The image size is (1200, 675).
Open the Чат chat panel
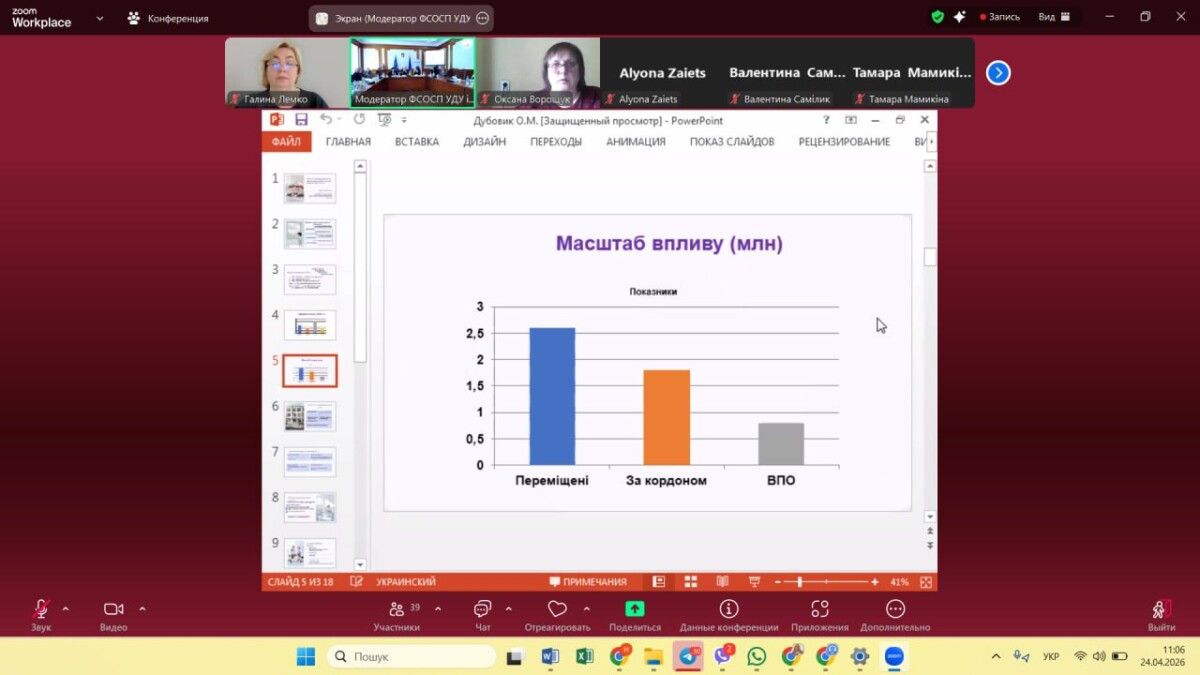click(483, 609)
